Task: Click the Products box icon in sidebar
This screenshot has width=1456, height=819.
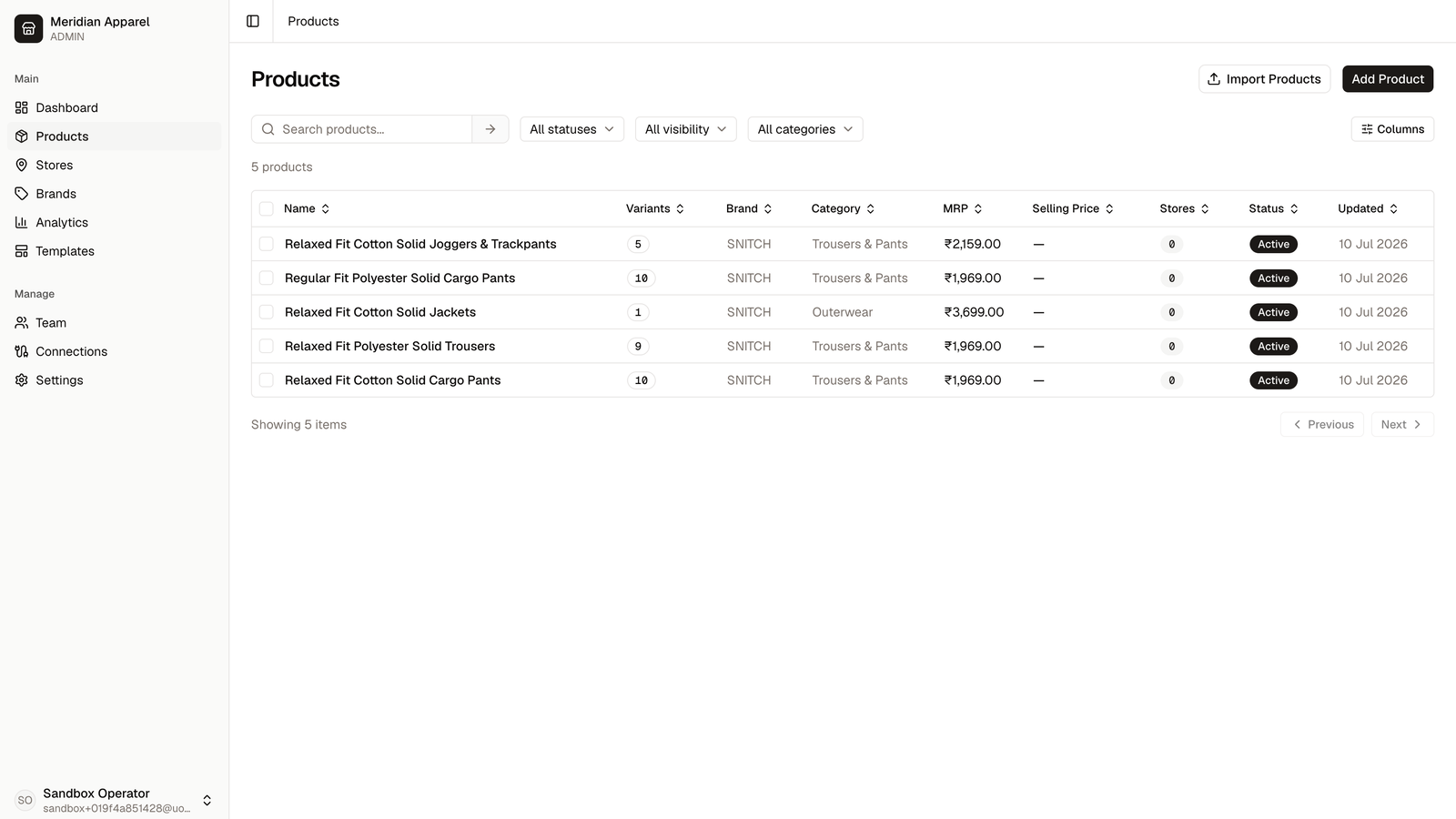Action: tap(22, 136)
